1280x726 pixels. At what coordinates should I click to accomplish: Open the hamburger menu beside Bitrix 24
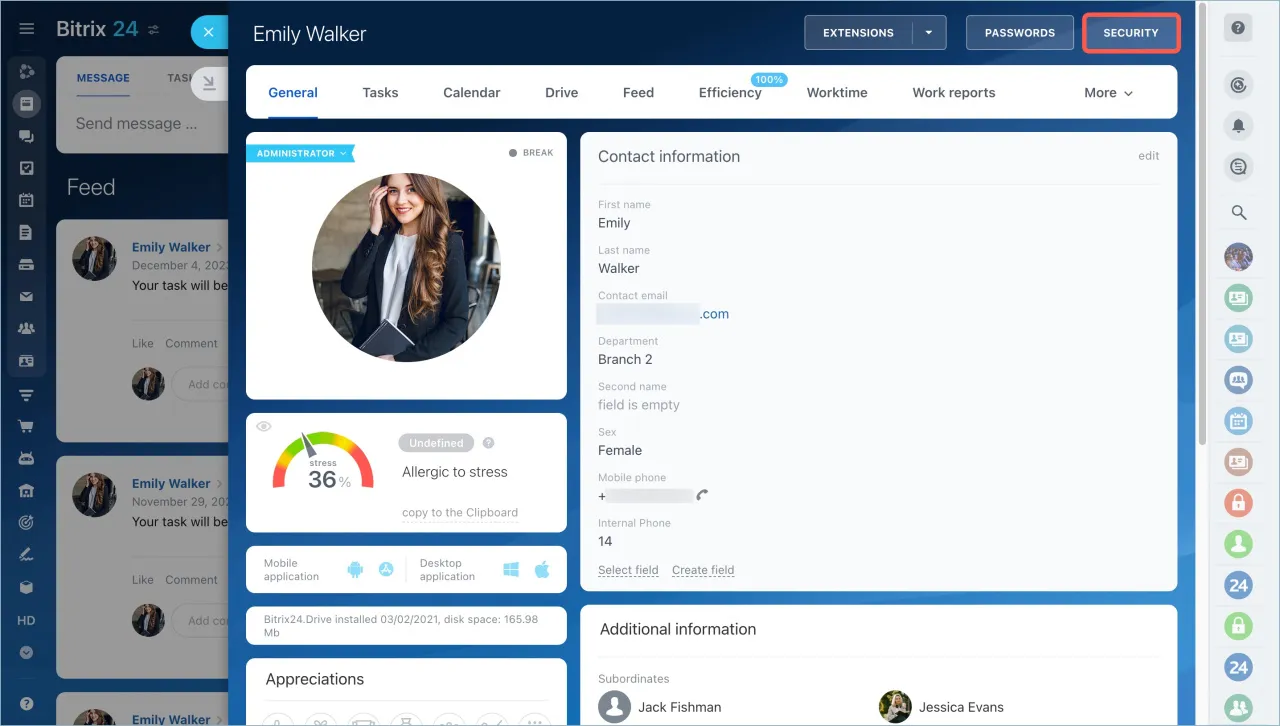click(x=27, y=29)
